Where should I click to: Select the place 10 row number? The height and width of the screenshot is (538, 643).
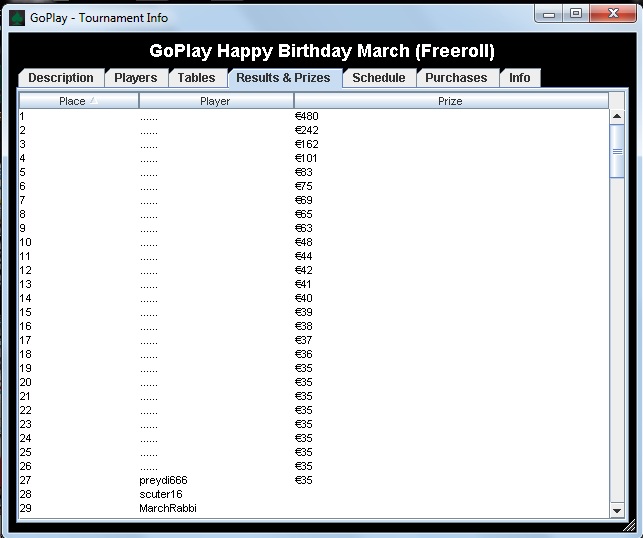[25, 242]
